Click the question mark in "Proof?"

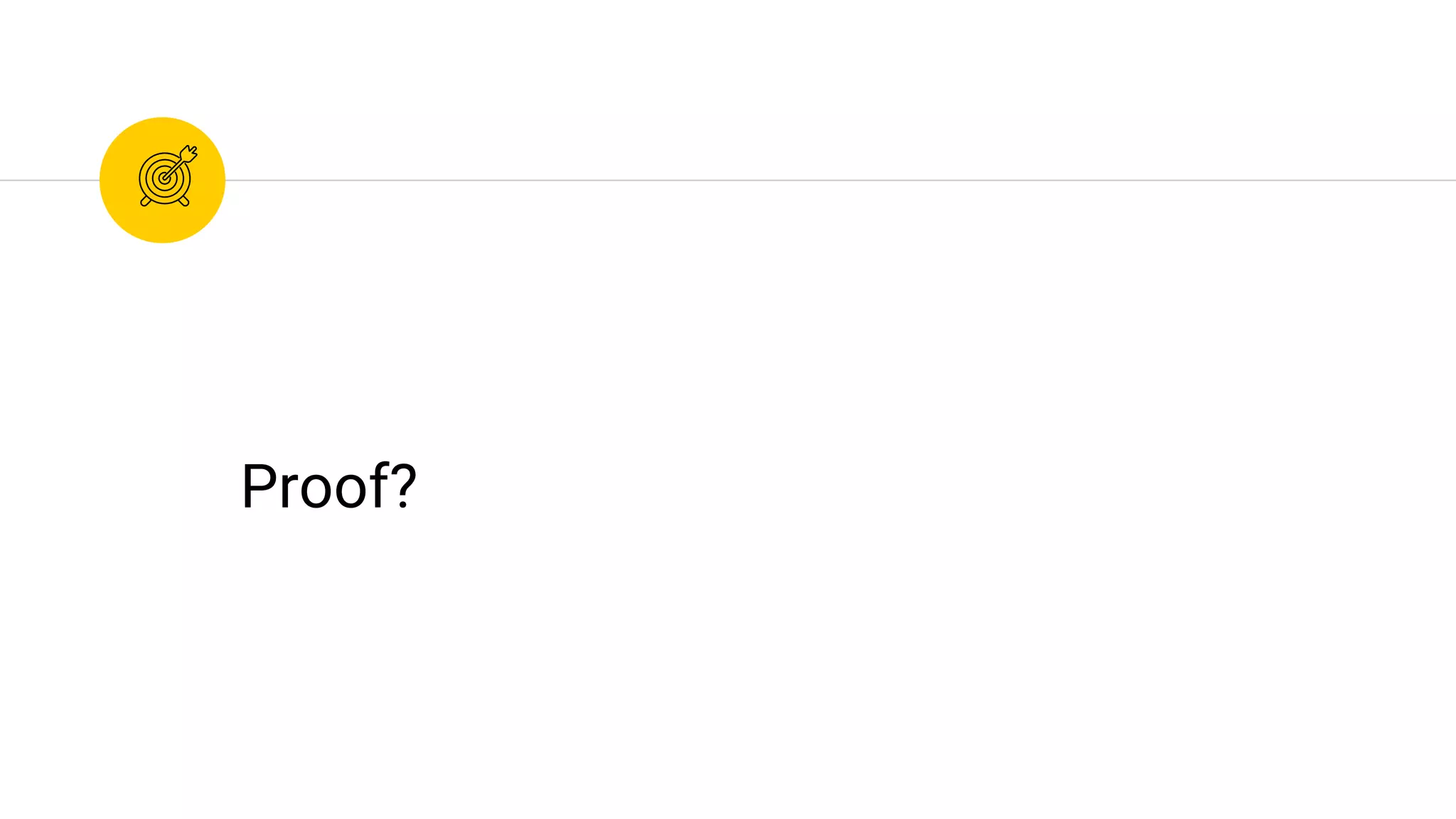point(403,486)
